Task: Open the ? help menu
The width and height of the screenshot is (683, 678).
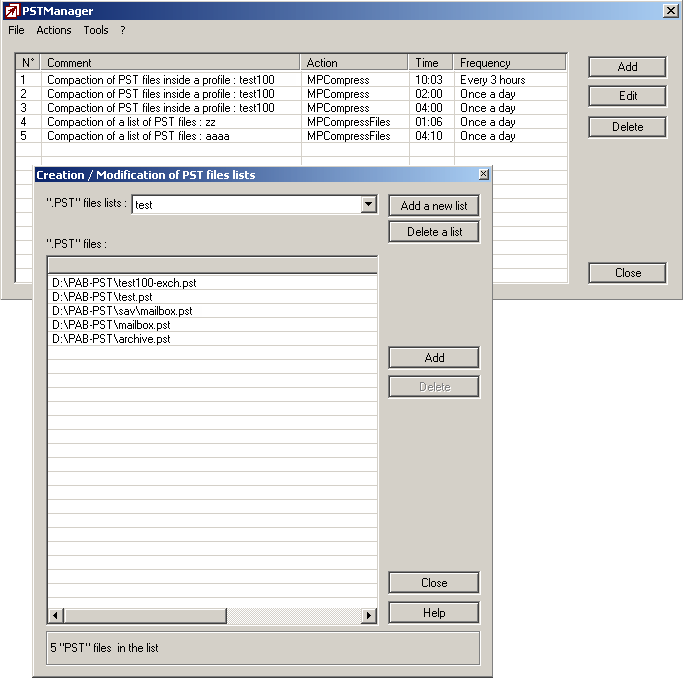Action: point(123,30)
